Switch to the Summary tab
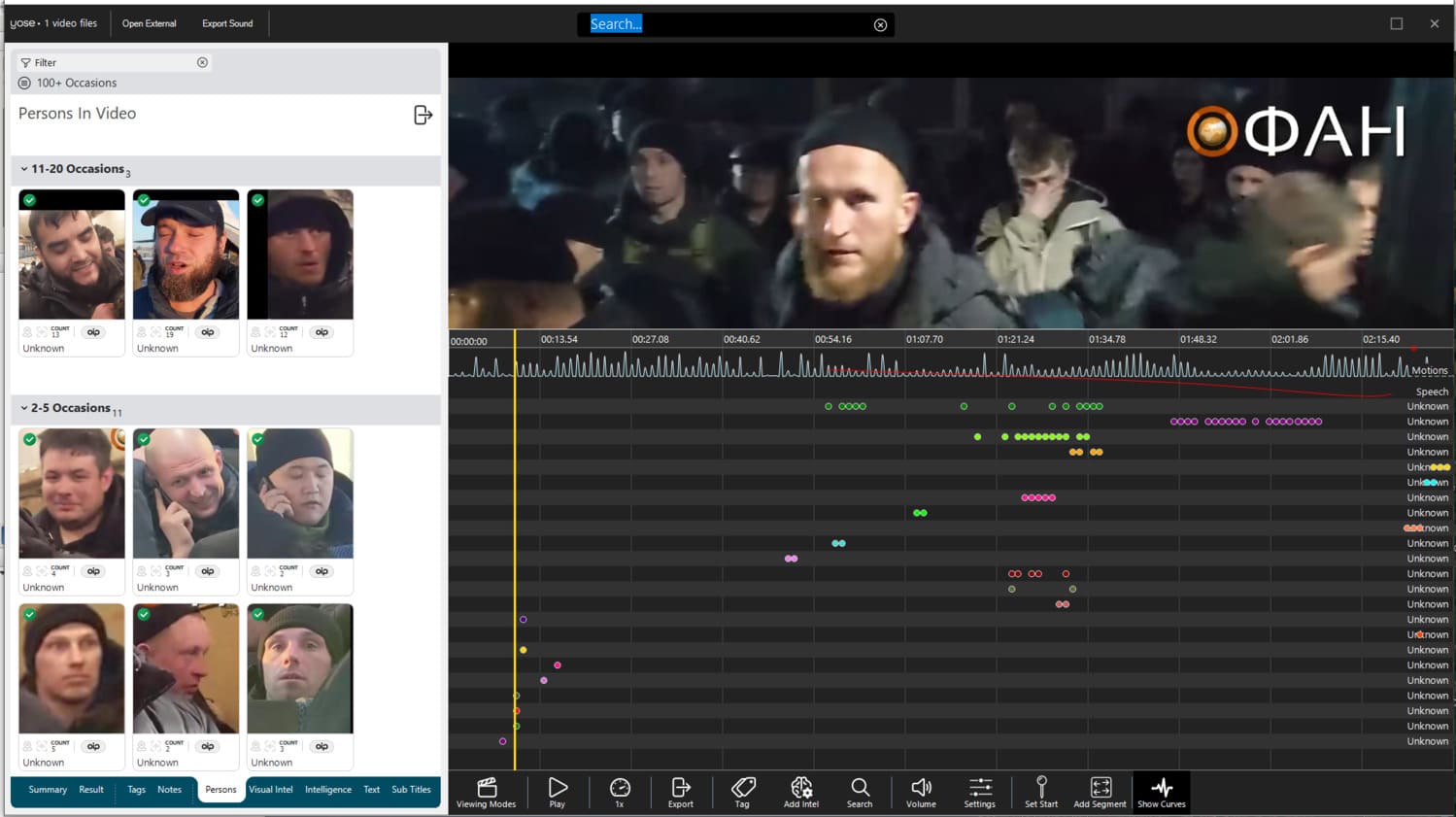Screen dimensions: 1456x817 (48, 790)
